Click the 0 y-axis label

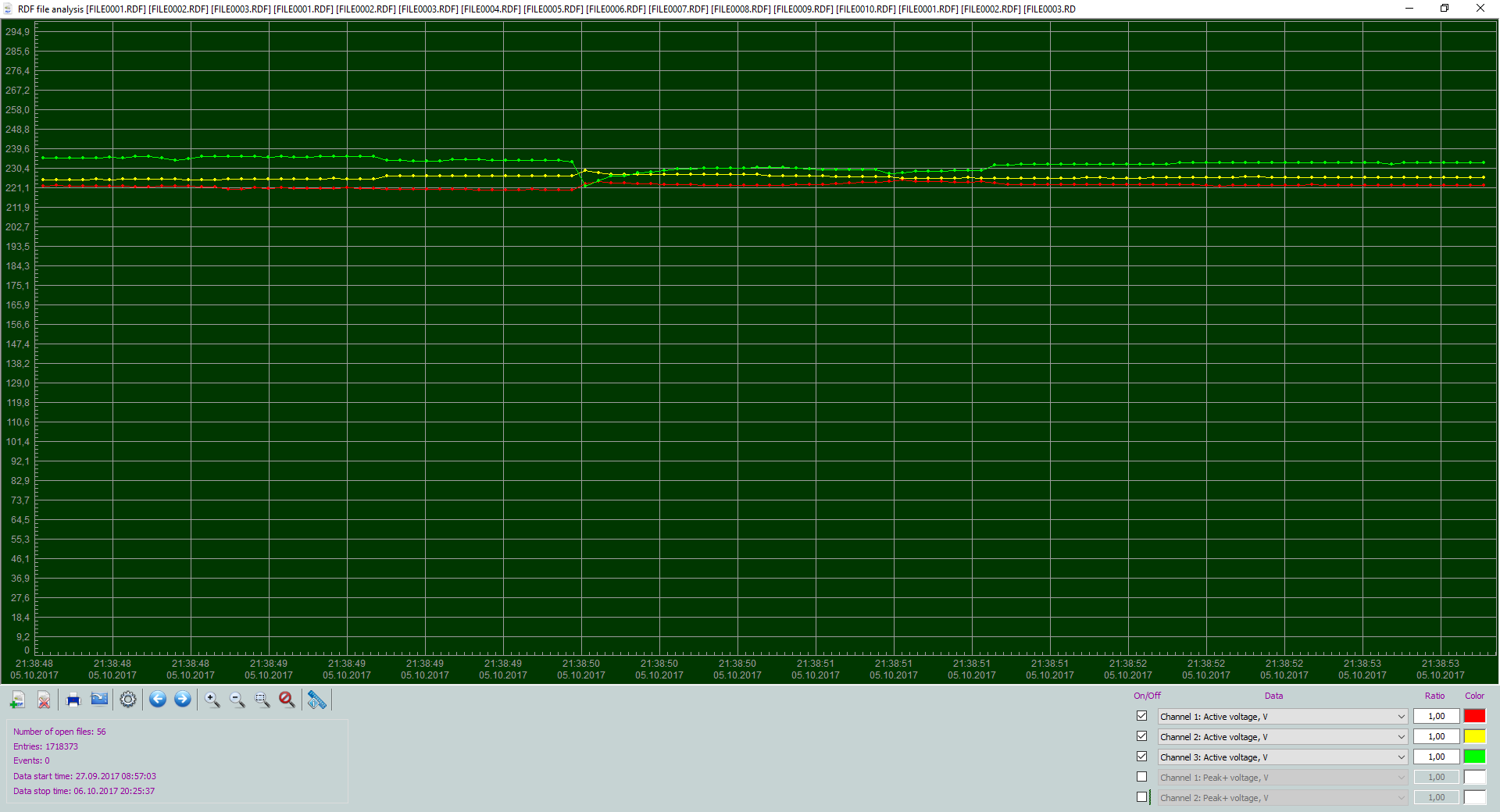click(x=27, y=650)
